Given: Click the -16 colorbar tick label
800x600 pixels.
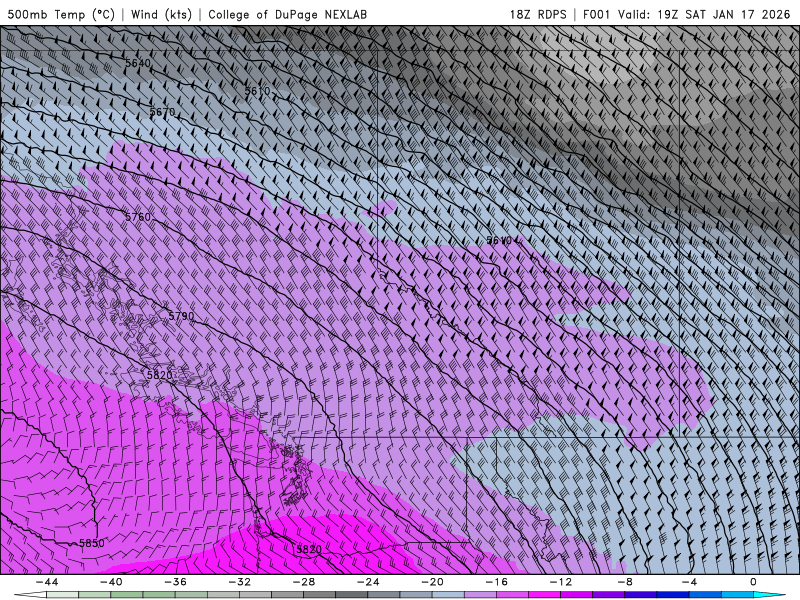Looking at the screenshot, I should (497, 582).
